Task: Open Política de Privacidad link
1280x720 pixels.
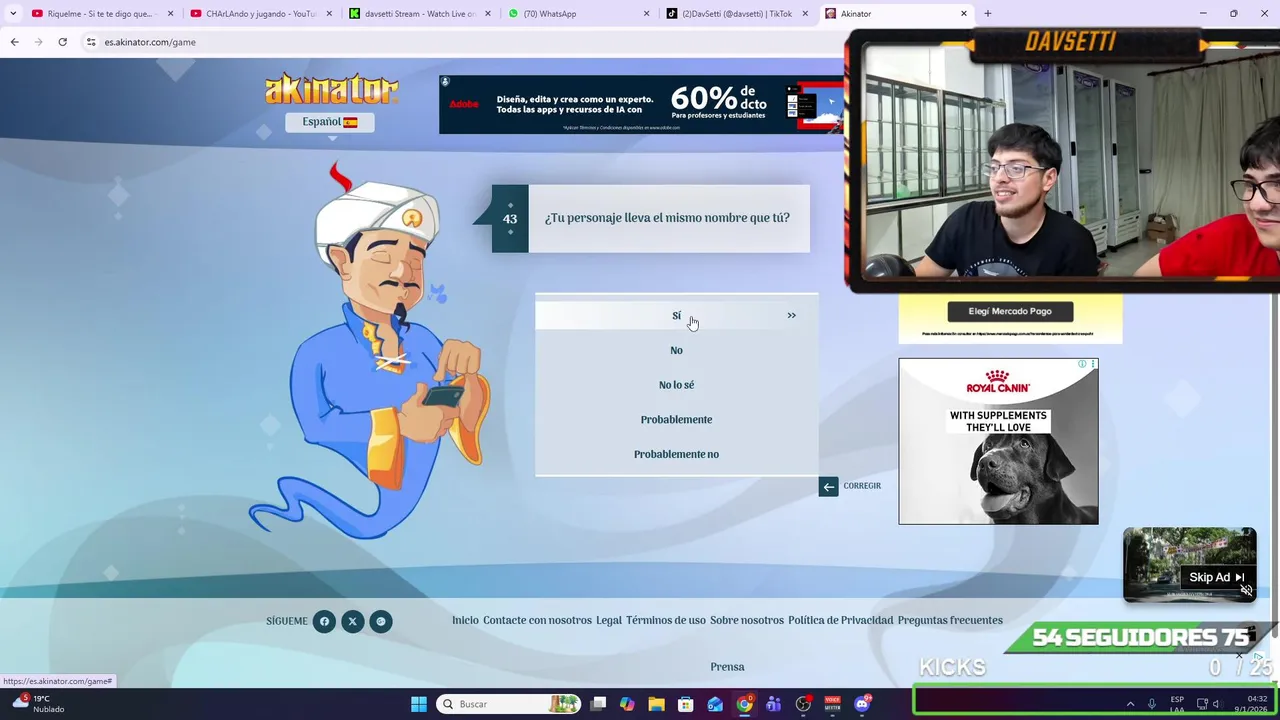Action: click(840, 620)
